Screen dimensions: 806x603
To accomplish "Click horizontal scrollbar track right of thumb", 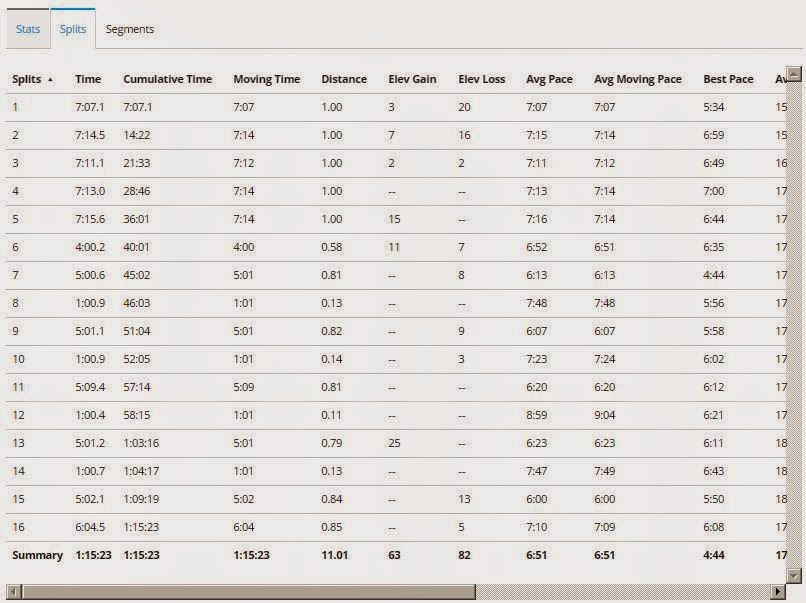I will pos(623,591).
